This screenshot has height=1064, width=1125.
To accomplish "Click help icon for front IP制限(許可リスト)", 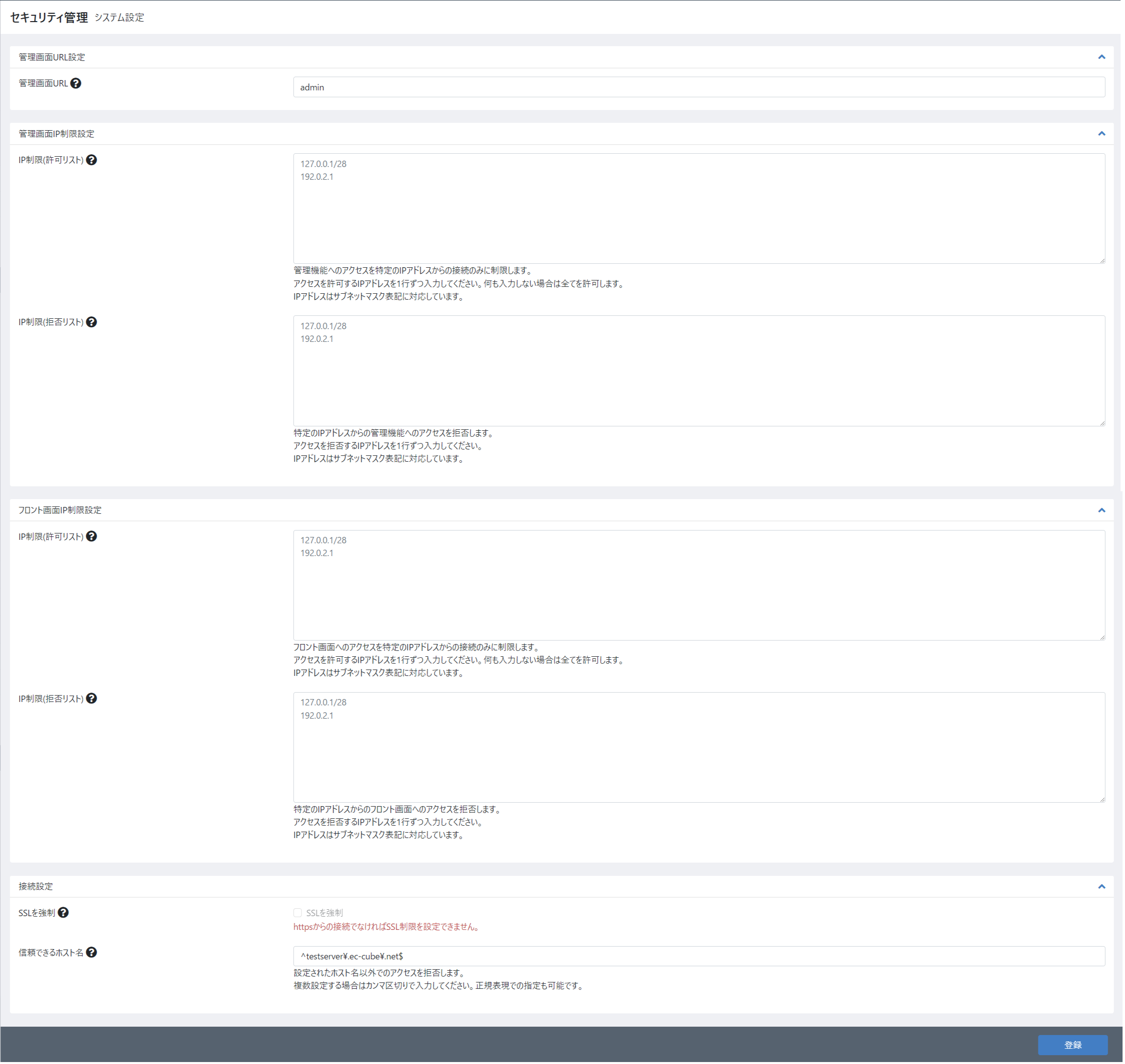I will tap(91, 536).
